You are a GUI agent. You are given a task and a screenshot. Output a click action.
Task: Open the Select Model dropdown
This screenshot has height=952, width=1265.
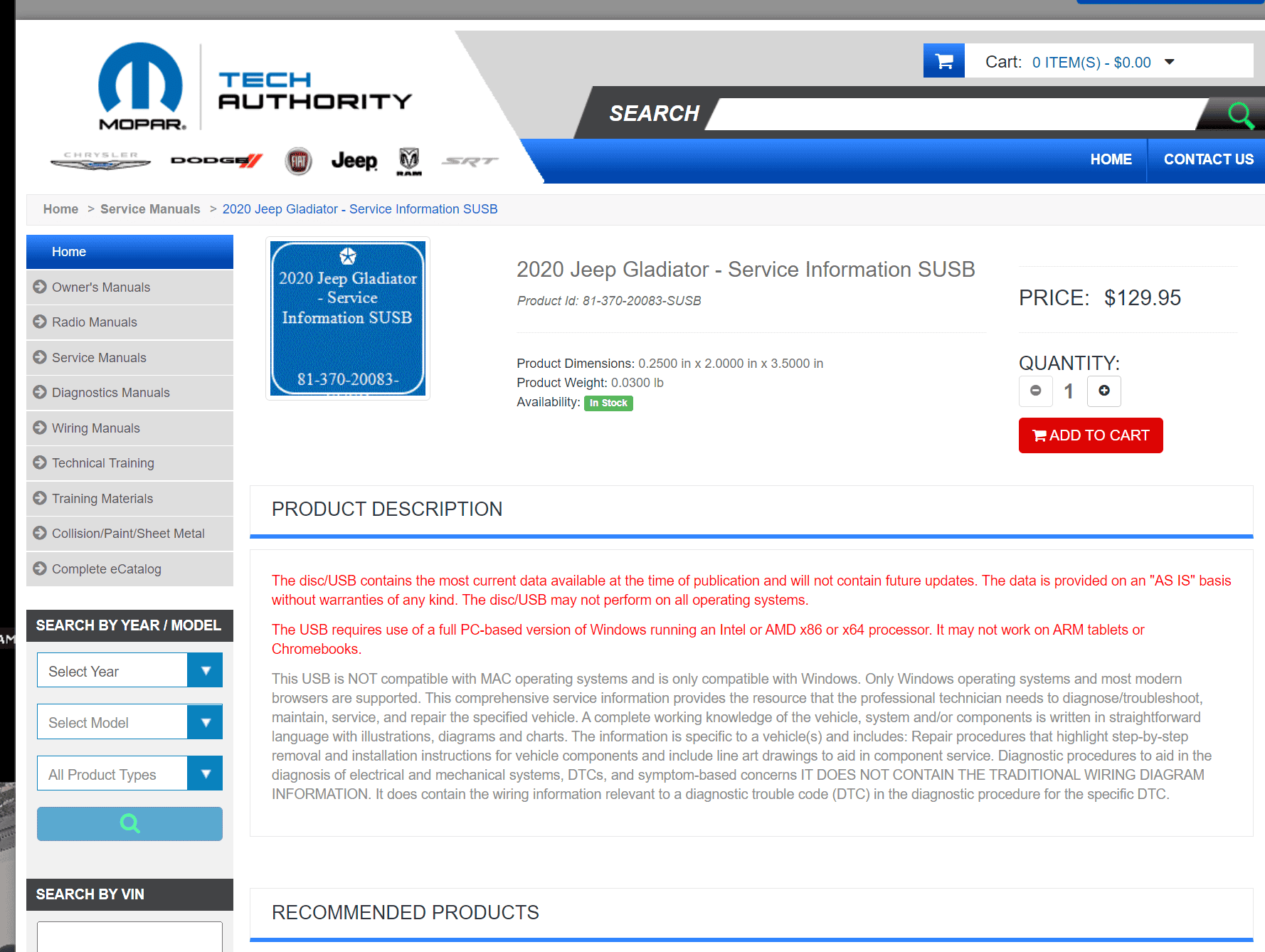pos(129,721)
